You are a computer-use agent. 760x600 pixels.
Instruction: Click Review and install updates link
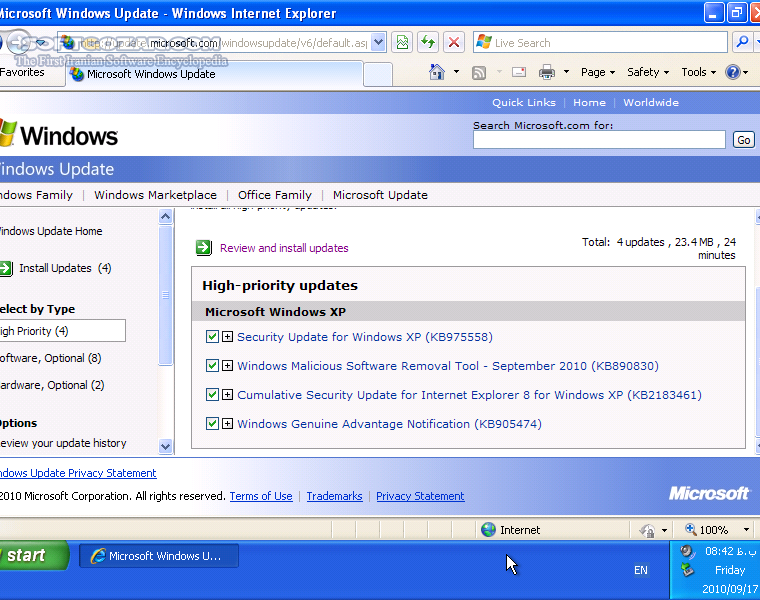tap(284, 248)
